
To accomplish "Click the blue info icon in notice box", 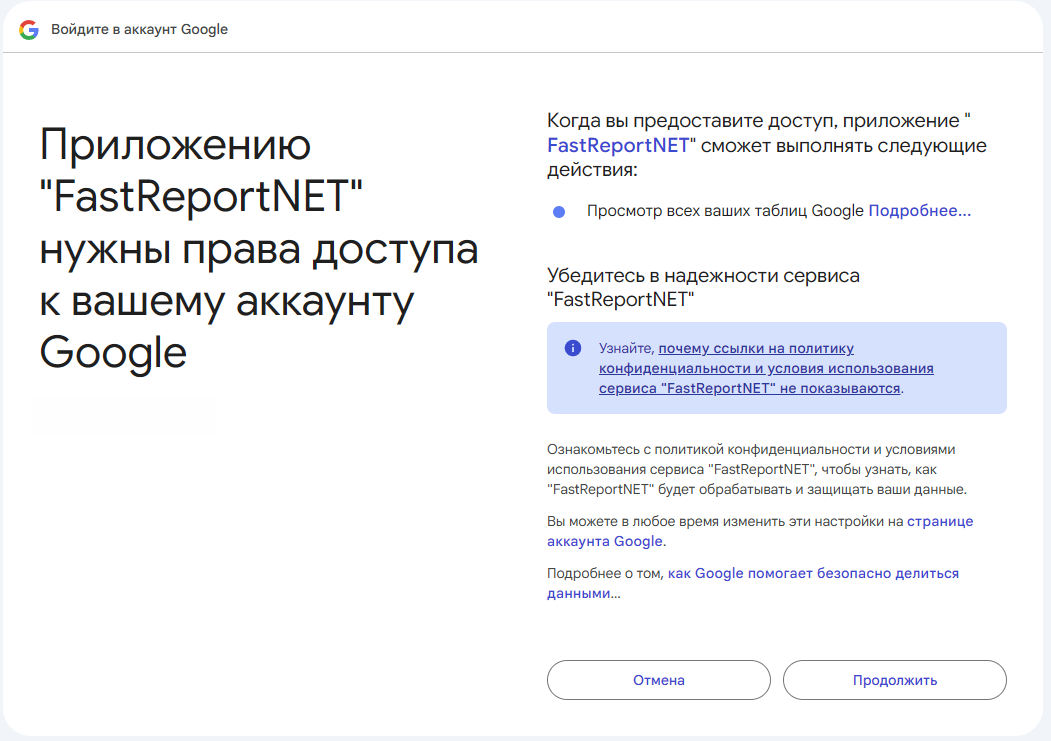I will coord(573,348).
